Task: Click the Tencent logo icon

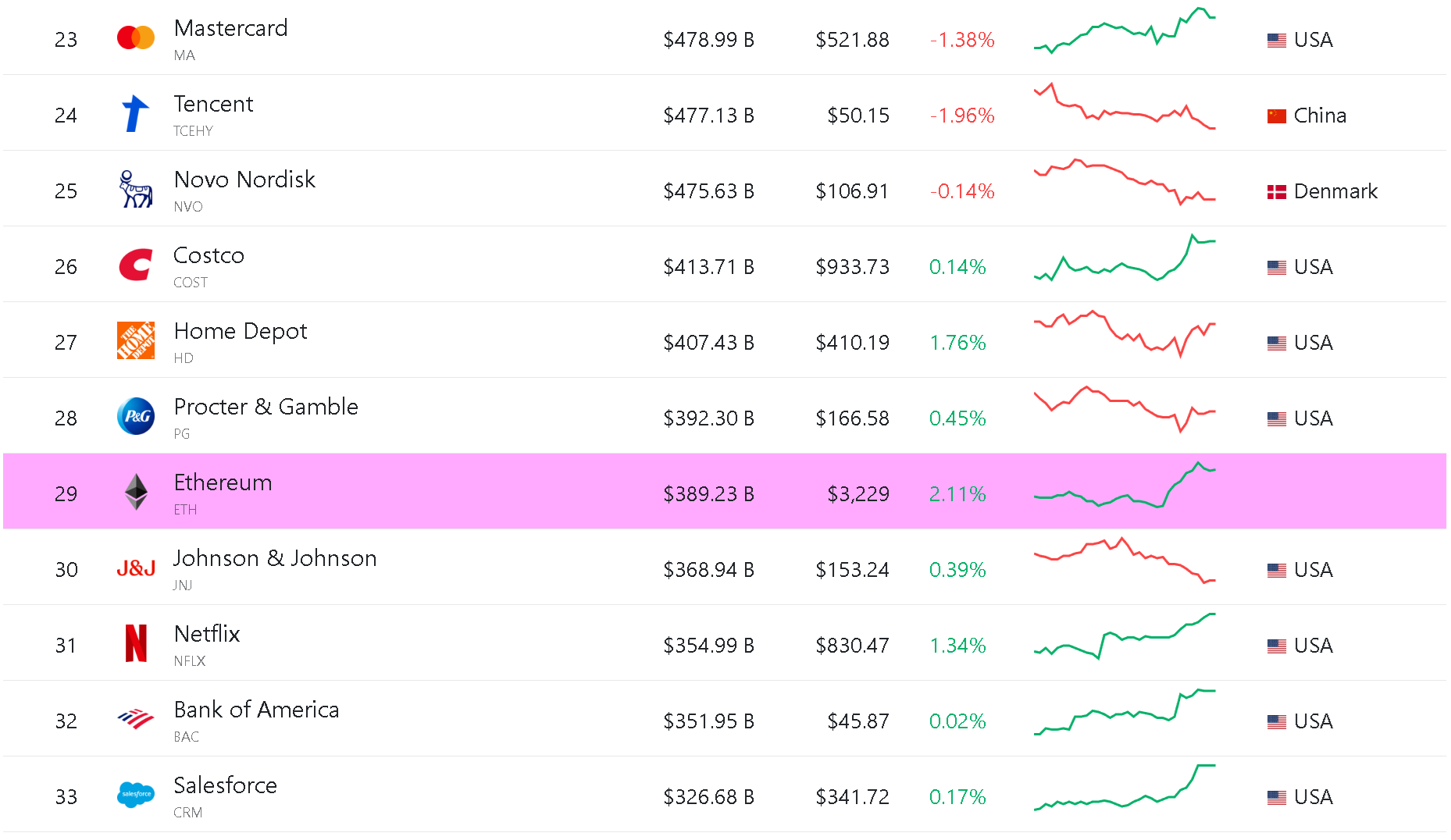Action: pos(136,113)
